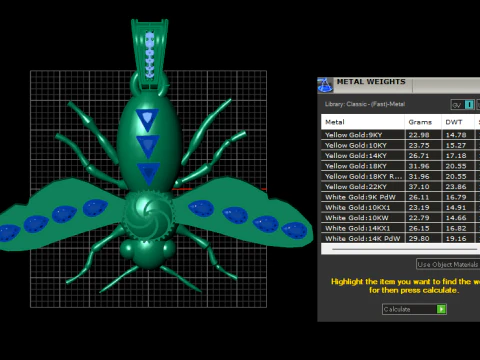Image resolution: width=480 pixels, height=360 pixels.
Task: Click the 26.71 grams cell
Action: coord(423,155)
